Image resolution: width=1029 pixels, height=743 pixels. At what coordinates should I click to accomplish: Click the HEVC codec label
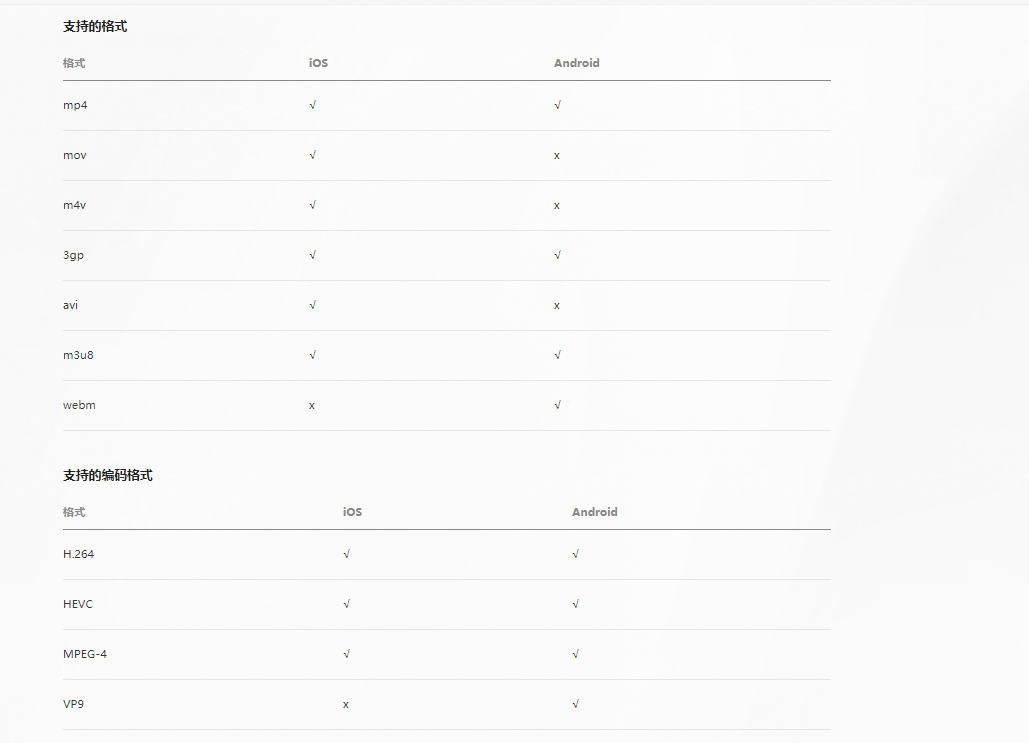coord(77,604)
